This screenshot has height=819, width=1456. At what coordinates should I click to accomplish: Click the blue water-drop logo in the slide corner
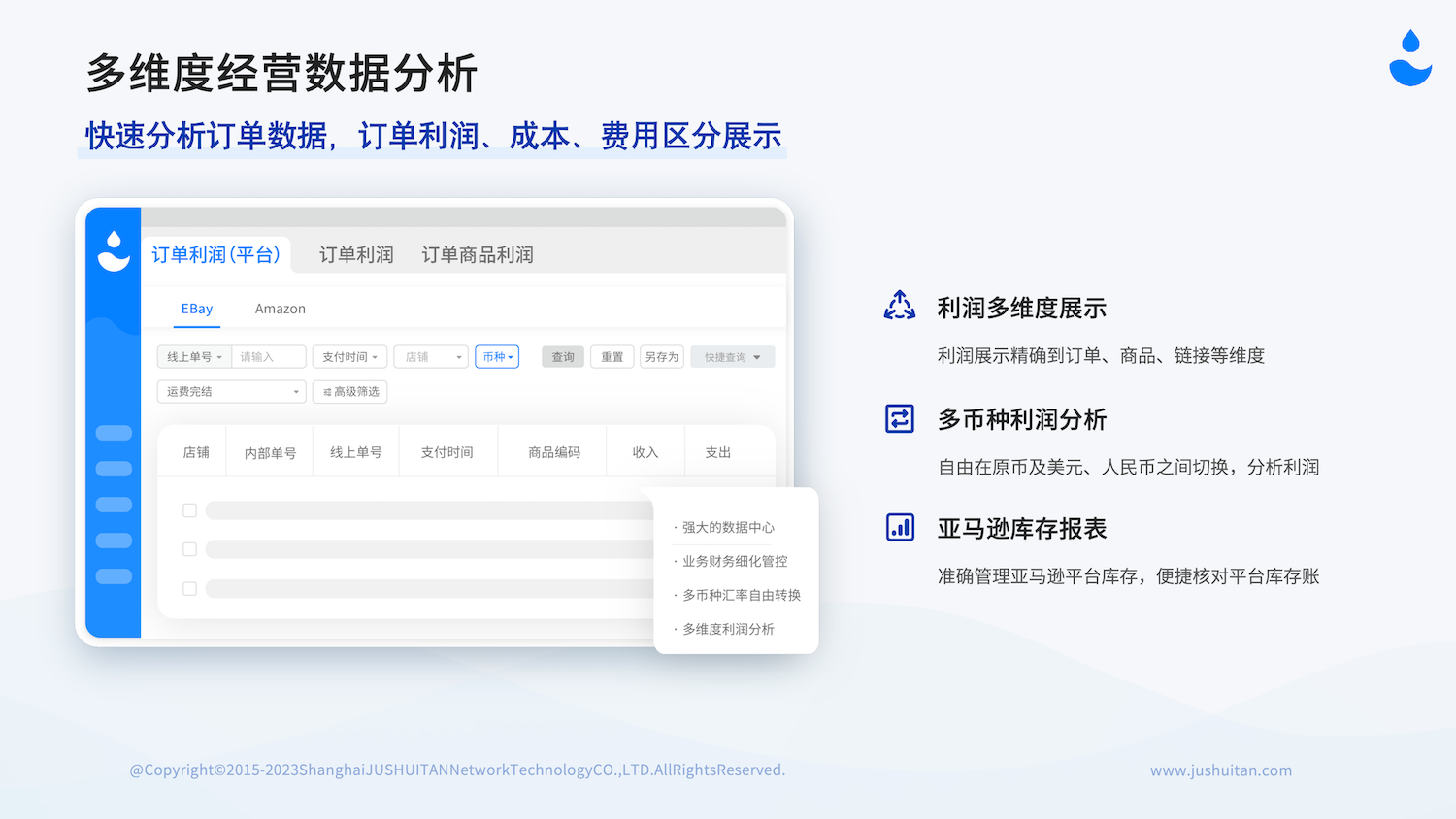(1410, 58)
